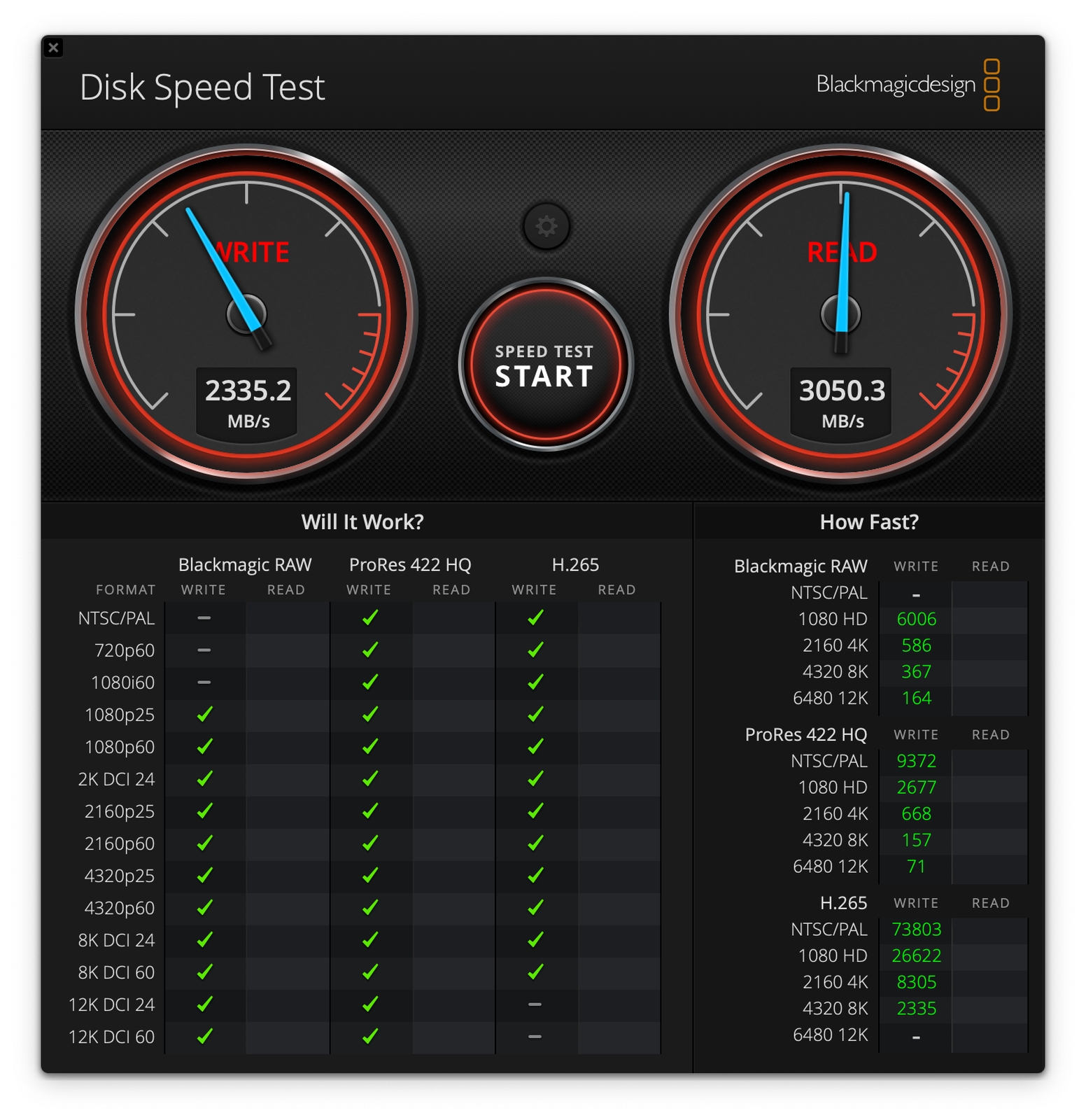Click the Blackmagicdesign logo
This screenshot has height=1120, width=1086.
click(908, 85)
